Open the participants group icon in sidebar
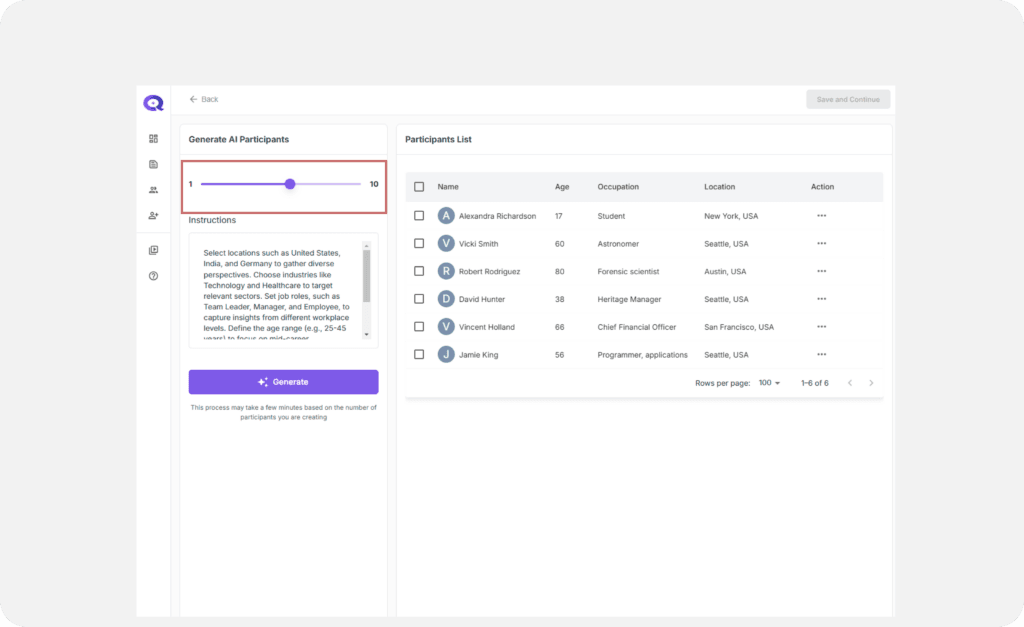The height and width of the screenshot is (627, 1024). pyautogui.click(x=153, y=190)
